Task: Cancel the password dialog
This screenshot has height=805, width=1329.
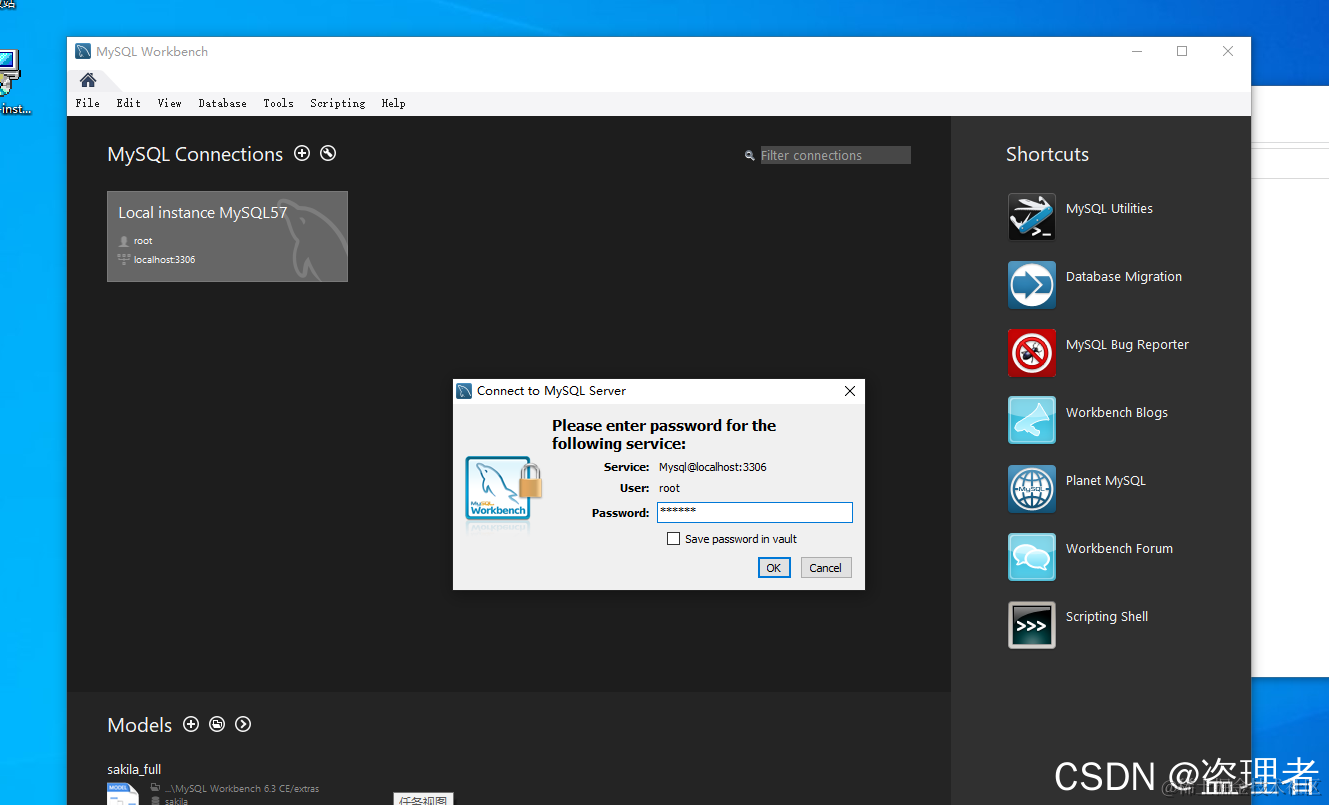Action: pyautogui.click(x=825, y=568)
